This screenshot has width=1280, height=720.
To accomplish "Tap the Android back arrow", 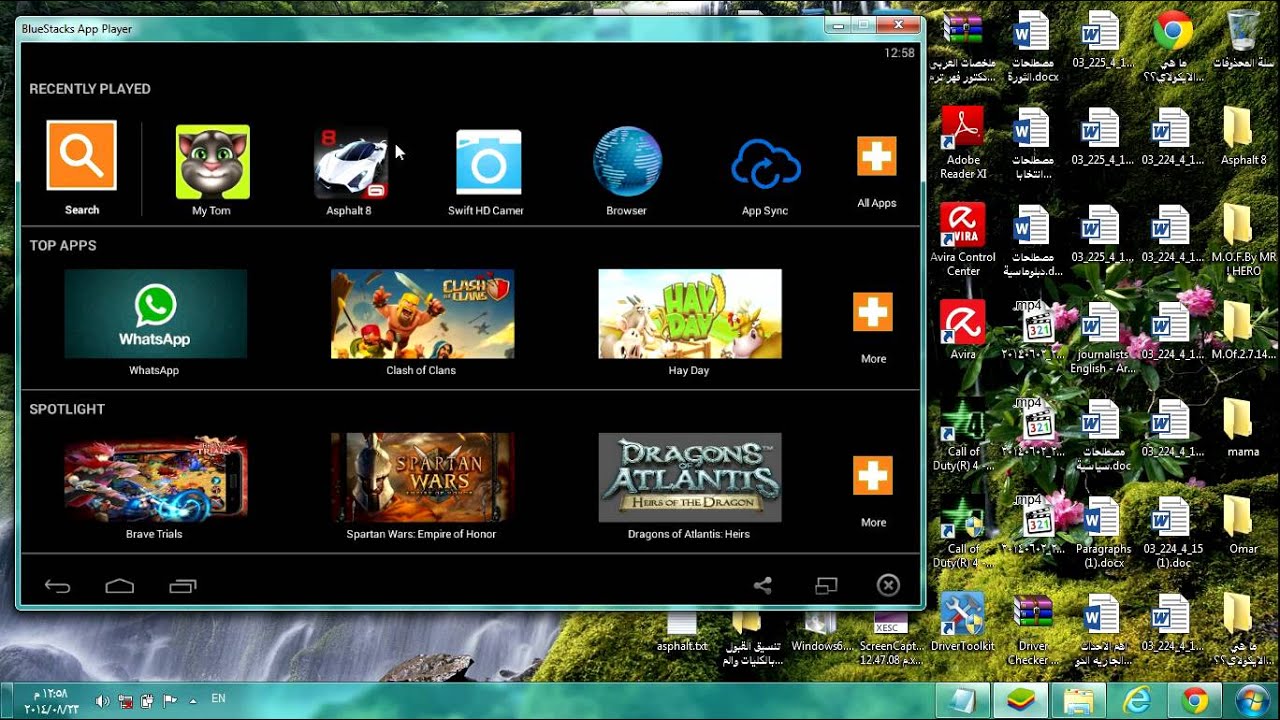I will (x=58, y=586).
